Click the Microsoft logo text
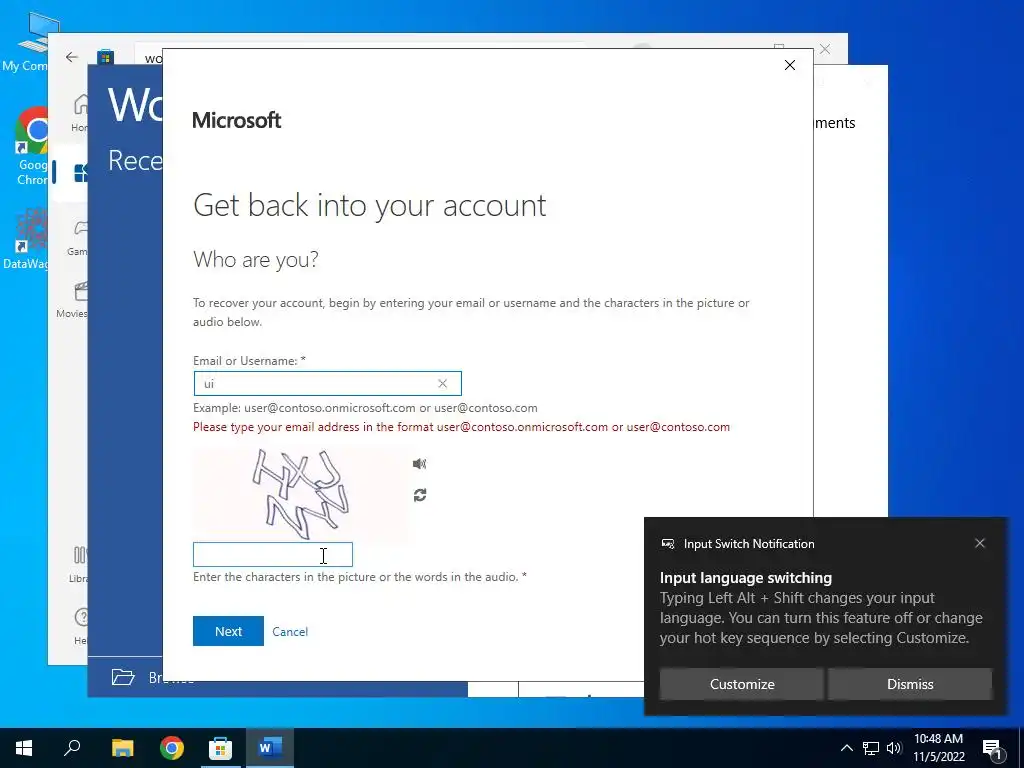Viewport: 1024px width, 768px height. [x=236, y=120]
